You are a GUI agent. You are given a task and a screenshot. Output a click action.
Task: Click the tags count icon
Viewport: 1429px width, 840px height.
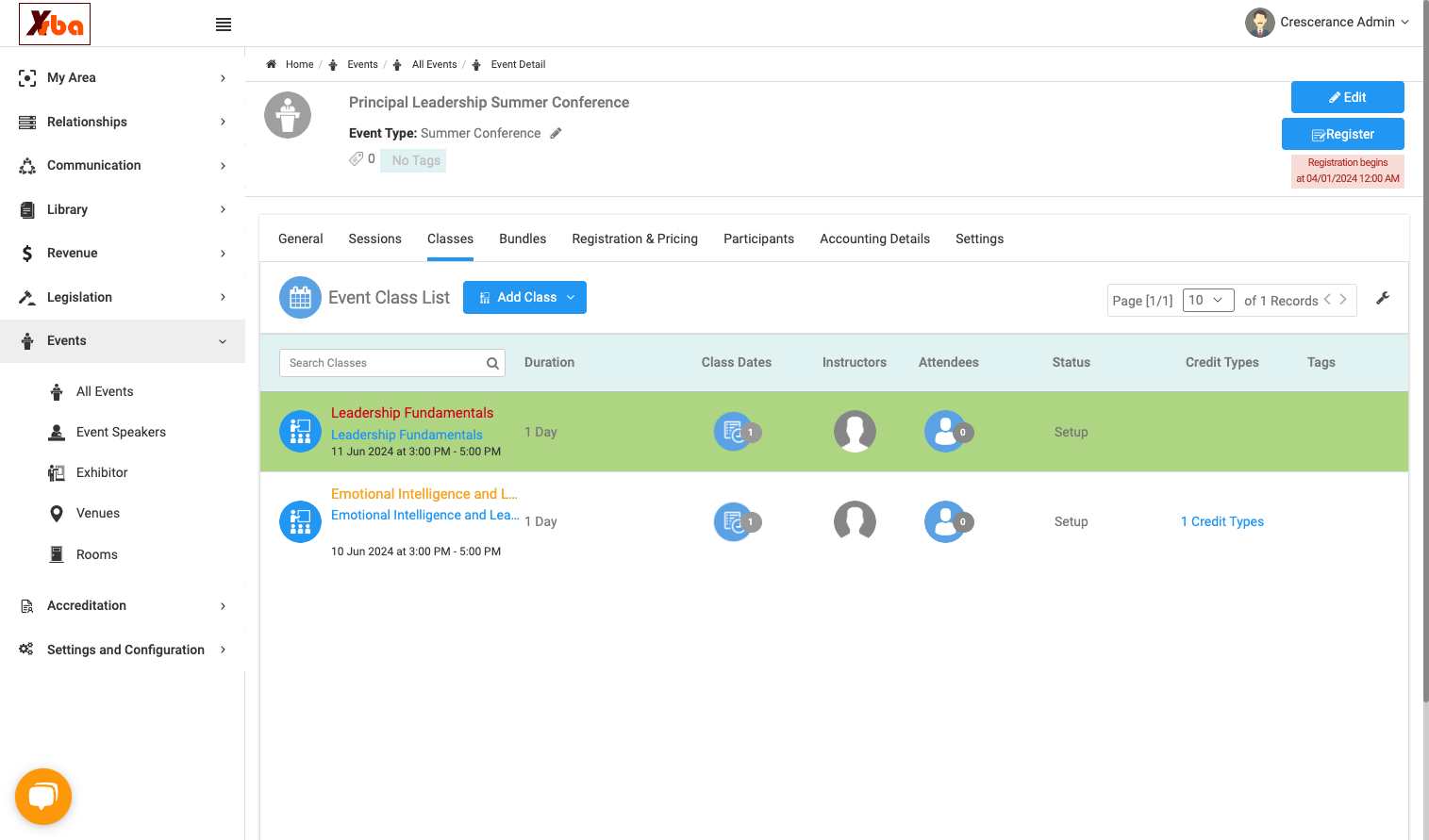click(357, 158)
